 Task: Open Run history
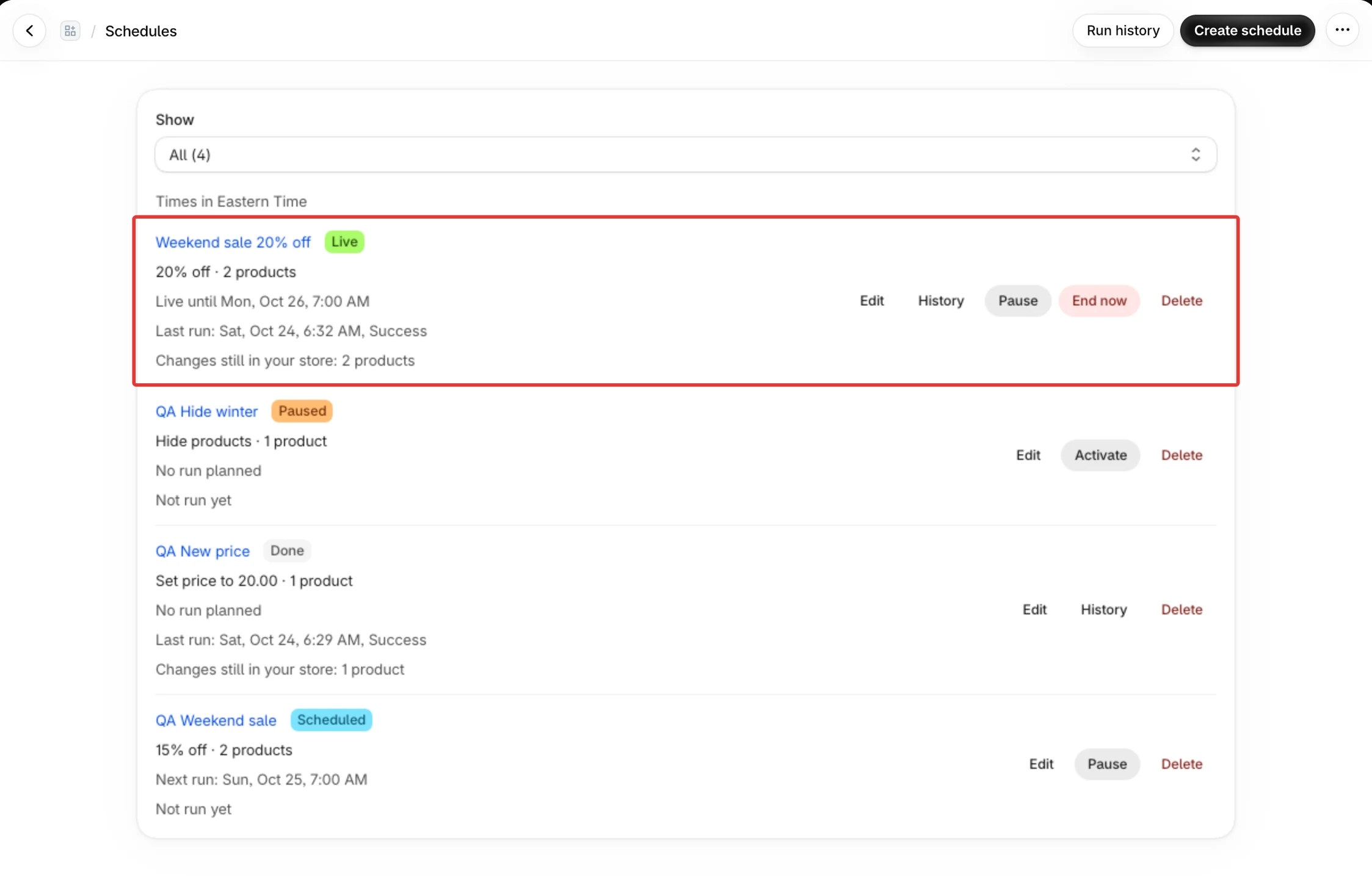[1123, 31]
